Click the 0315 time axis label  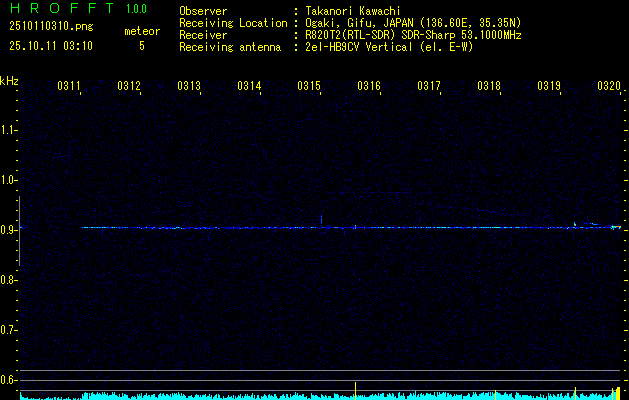tap(309, 86)
